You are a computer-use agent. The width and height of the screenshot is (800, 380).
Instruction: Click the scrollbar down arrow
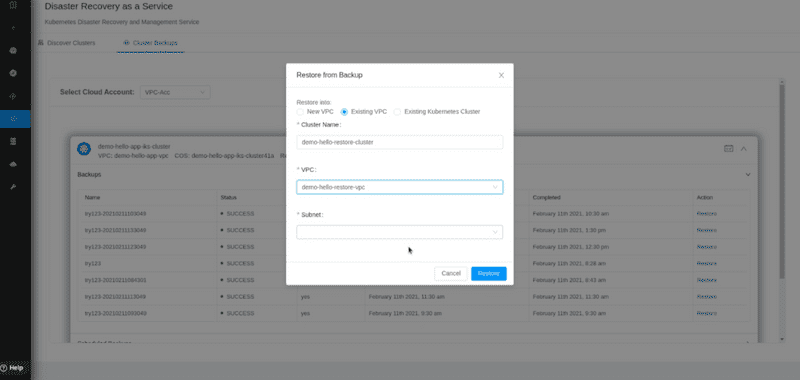(782, 339)
